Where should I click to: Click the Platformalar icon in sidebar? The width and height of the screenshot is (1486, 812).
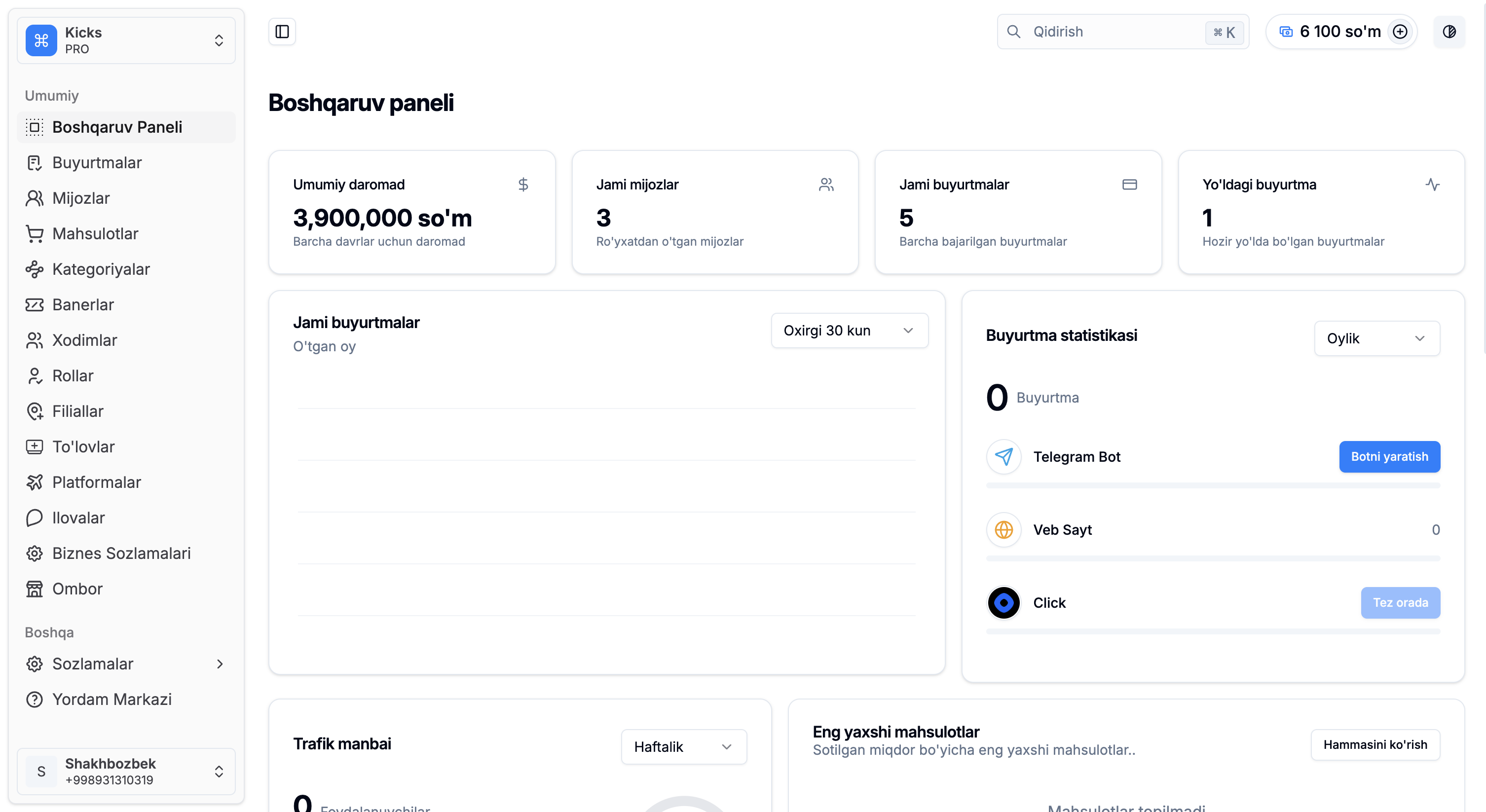pyautogui.click(x=35, y=482)
